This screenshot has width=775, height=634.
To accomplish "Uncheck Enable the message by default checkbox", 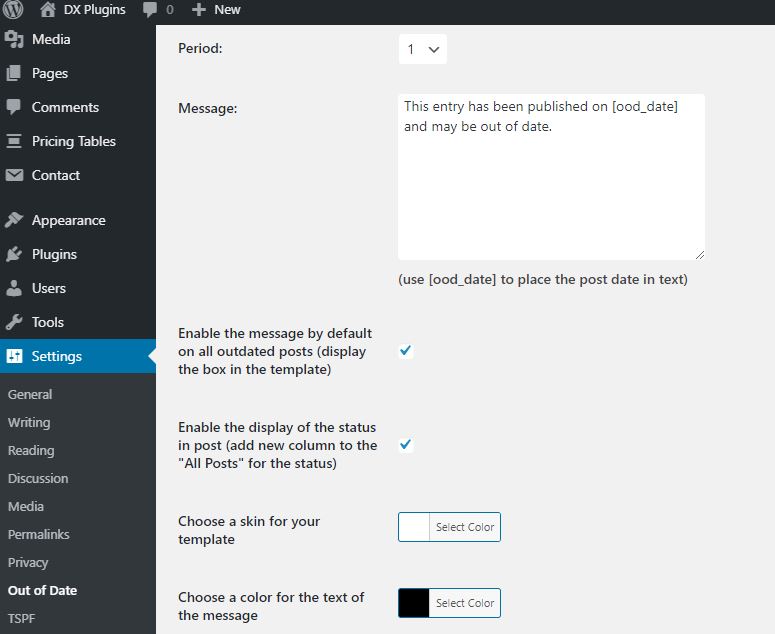I will [x=406, y=351].
